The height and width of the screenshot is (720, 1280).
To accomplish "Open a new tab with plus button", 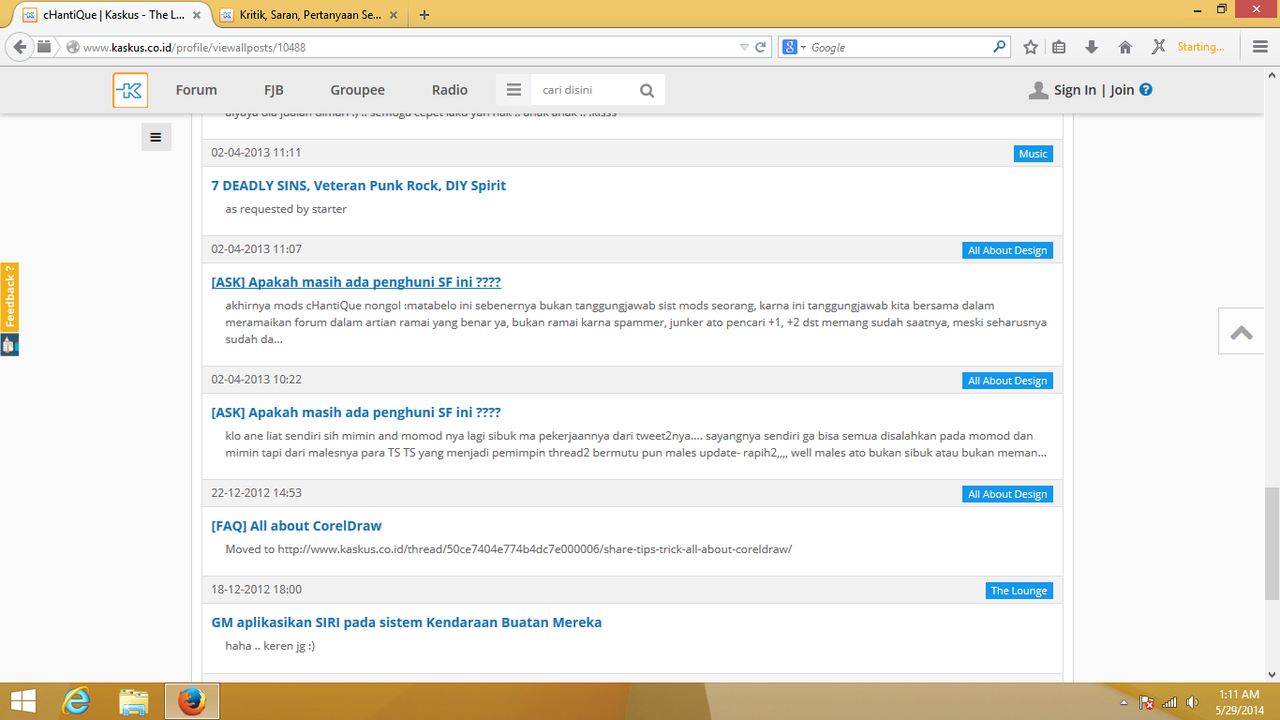I will click(425, 15).
